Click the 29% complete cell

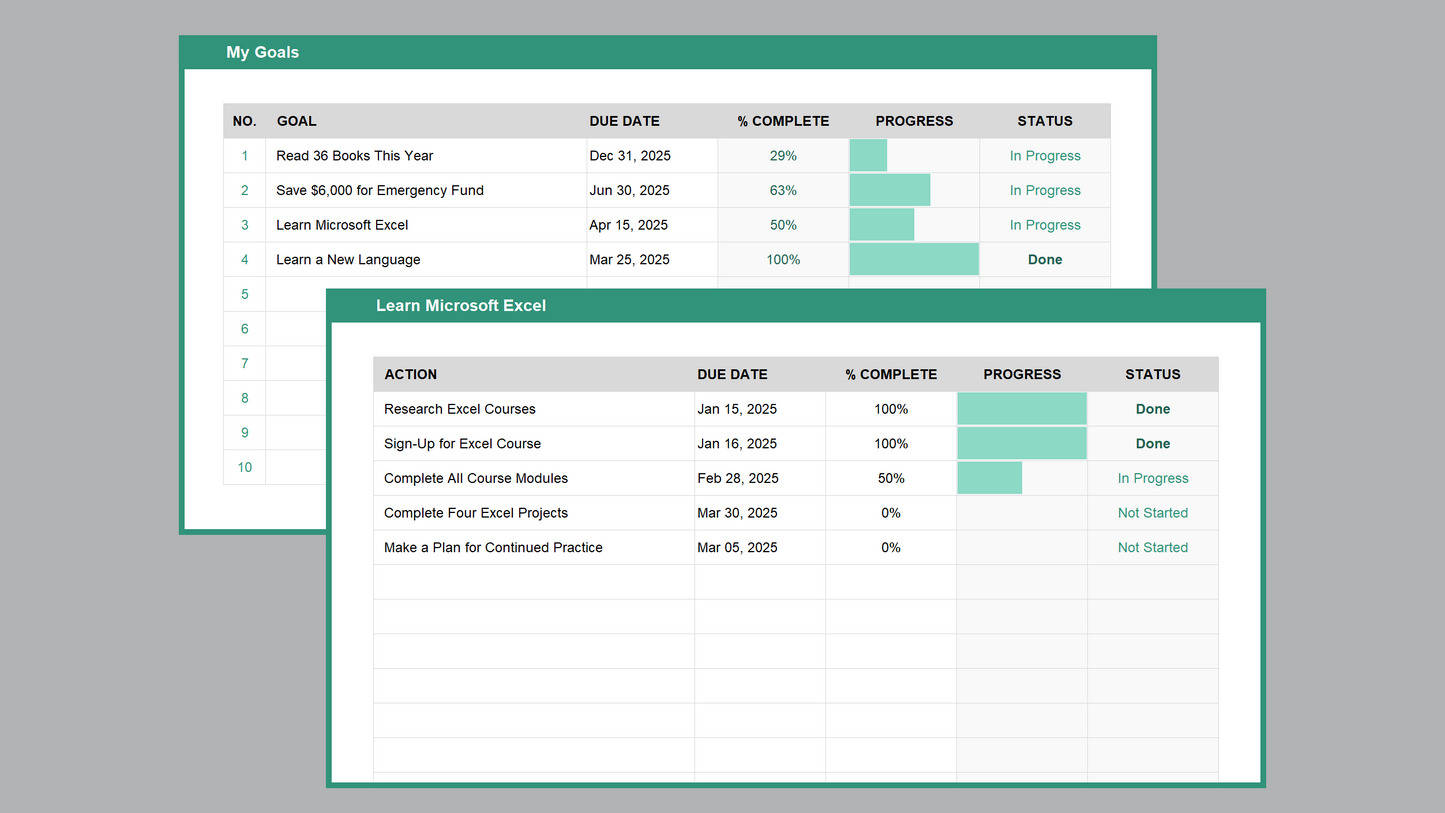[783, 156]
